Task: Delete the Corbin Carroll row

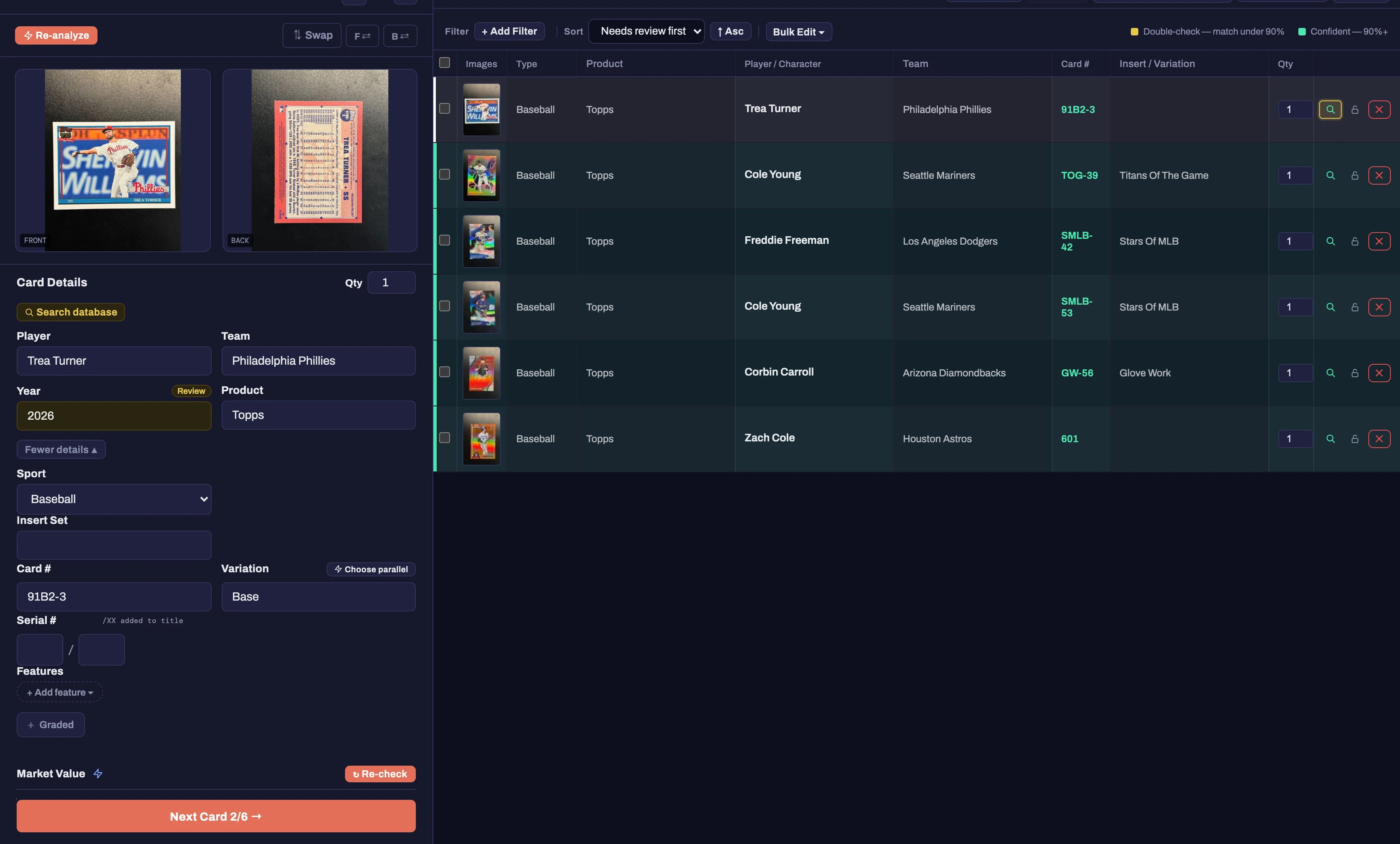Action: [x=1379, y=373]
